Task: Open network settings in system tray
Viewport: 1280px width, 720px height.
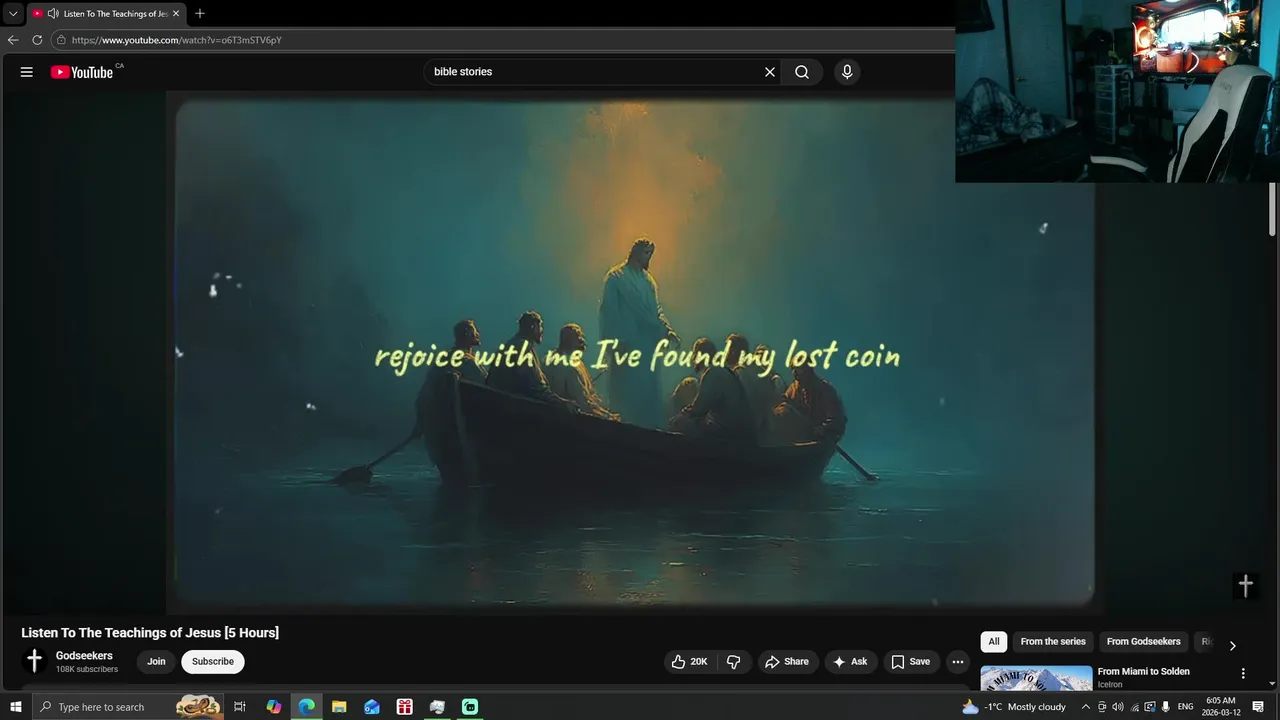Action: point(1134,707)
